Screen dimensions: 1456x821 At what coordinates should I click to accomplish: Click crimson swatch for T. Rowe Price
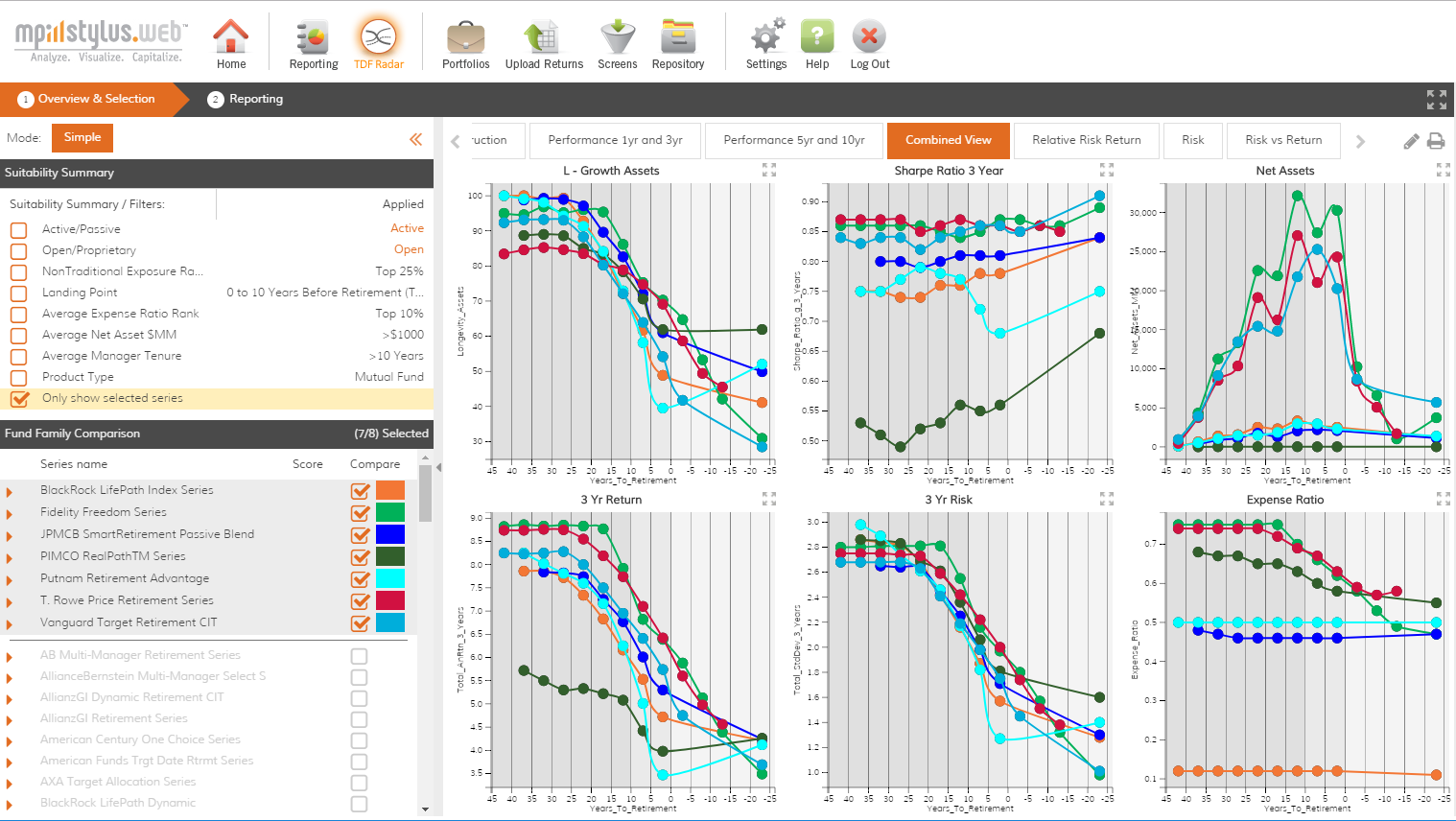click(390, 600)
